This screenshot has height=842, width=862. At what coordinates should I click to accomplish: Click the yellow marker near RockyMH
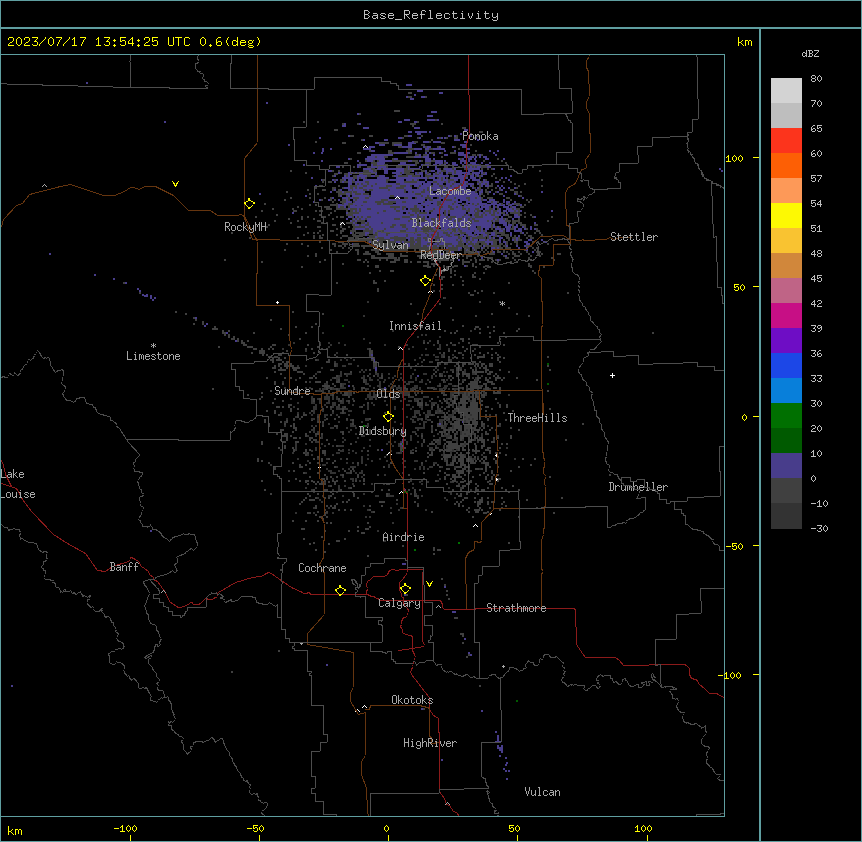[x=249, y=204]
